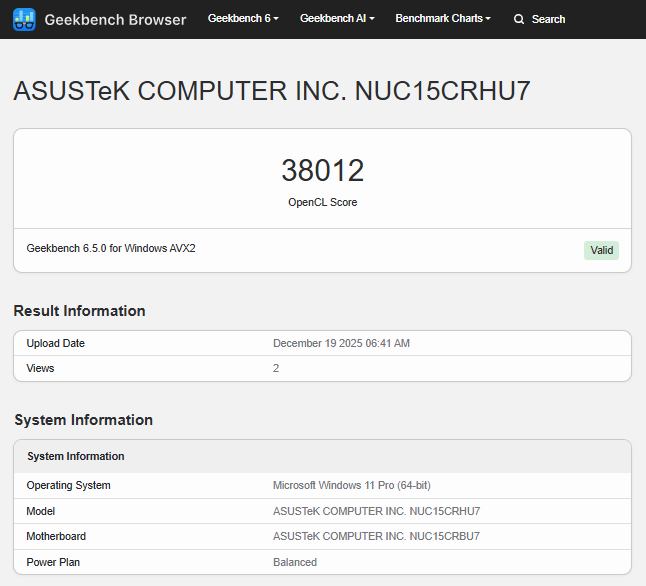Click the ASUSTeK NUC15CRHU7 page title
This screenshot has height=586, width=646.
pyautogui.click(x=272, y=91)
